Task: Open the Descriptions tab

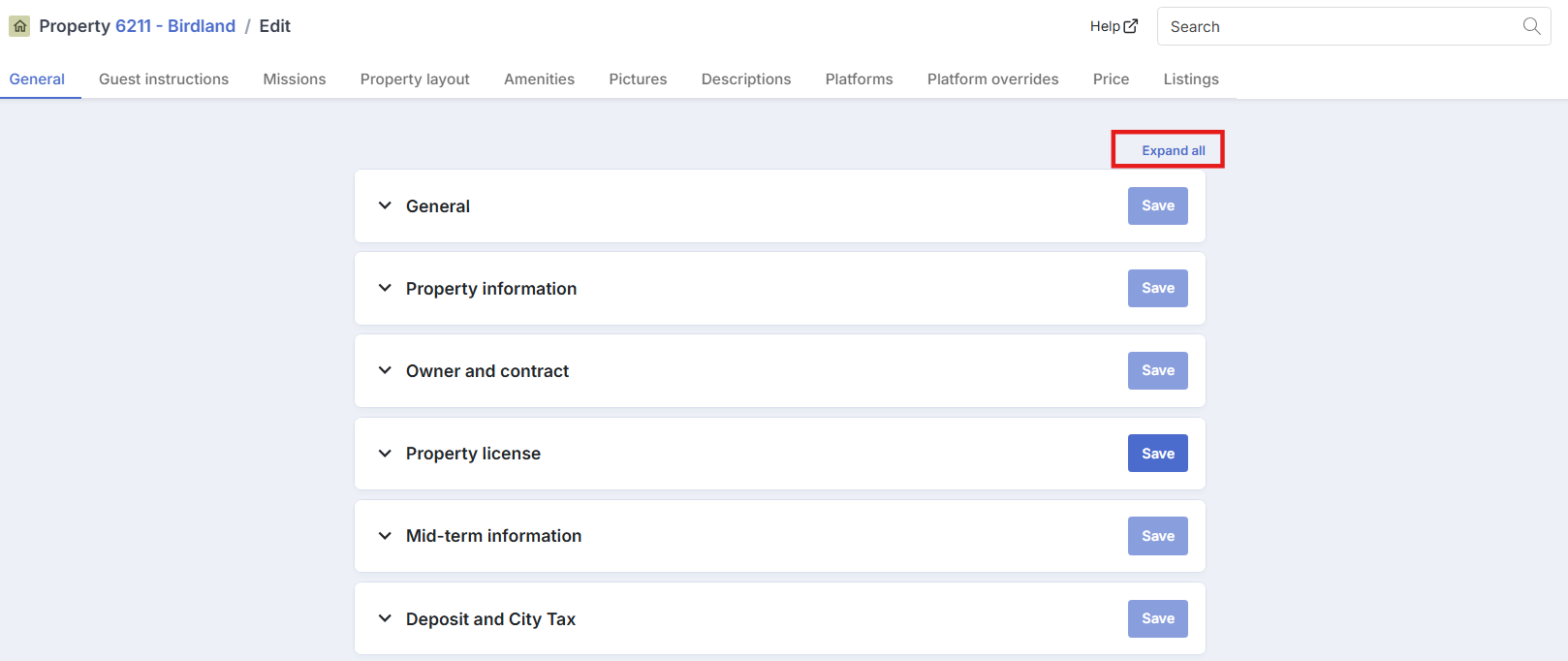Action: pyautogui.click(x=746, y=79)
